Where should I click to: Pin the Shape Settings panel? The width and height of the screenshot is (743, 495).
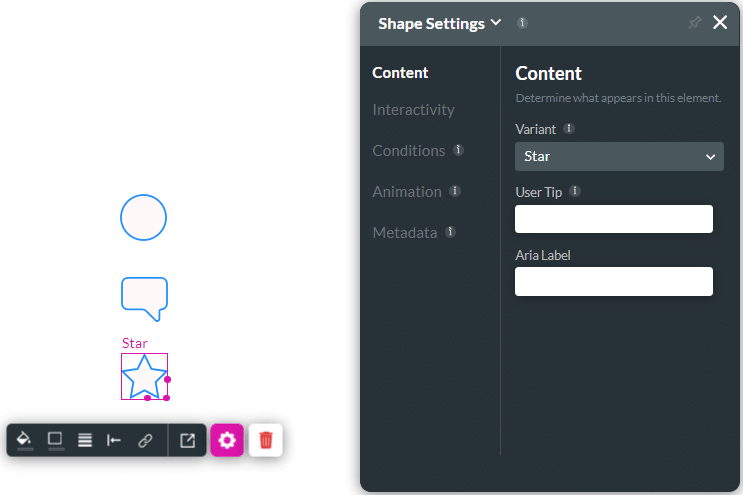(695, 23)
